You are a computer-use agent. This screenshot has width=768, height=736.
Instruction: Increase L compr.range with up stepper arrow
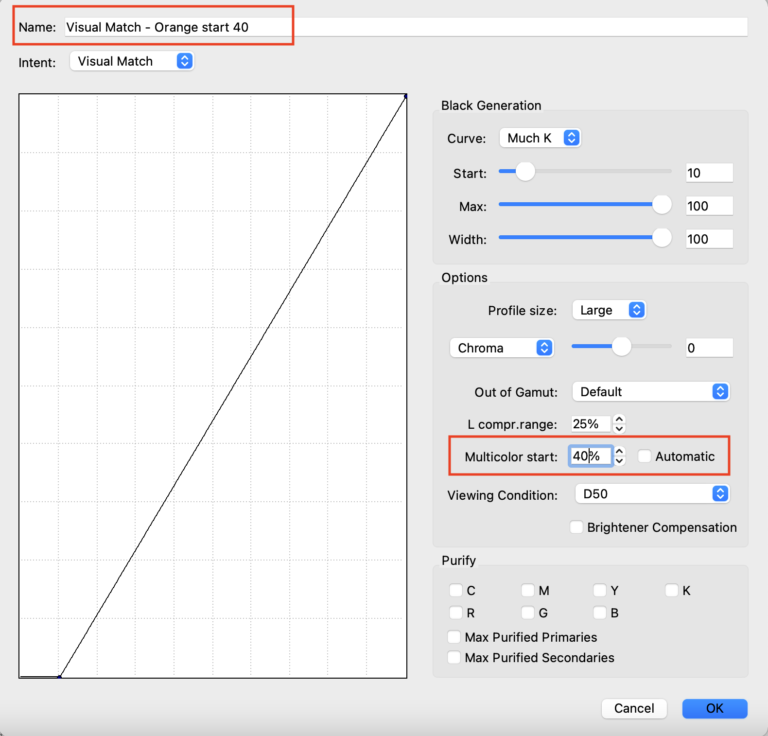click(x=619, y=420)
